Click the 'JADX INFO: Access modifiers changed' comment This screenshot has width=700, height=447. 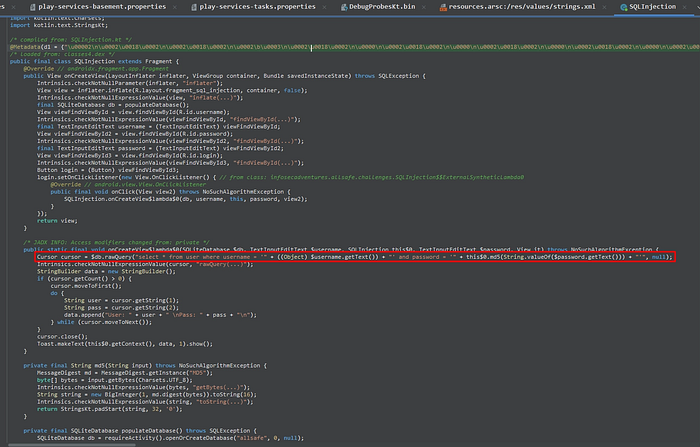tap(116, 242)
